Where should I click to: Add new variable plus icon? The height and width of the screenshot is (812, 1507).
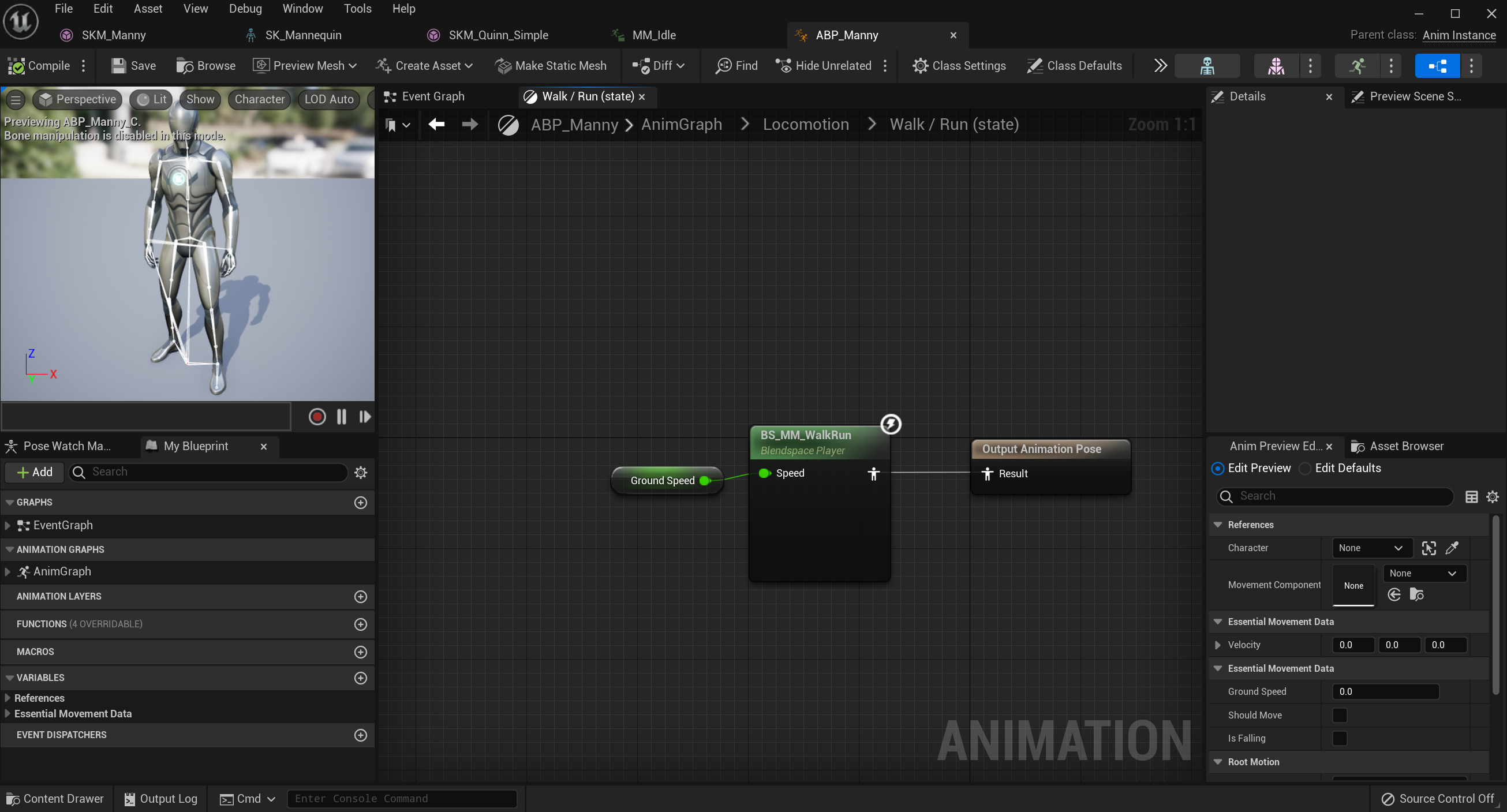pyautogui.click(x=361, y=678)
